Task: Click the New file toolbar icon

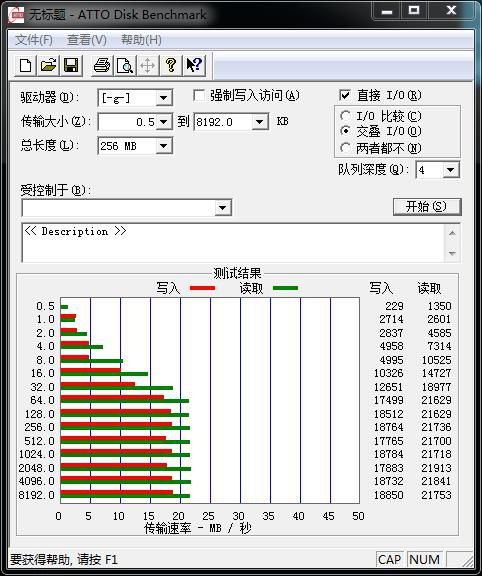Action: [25, 66]
